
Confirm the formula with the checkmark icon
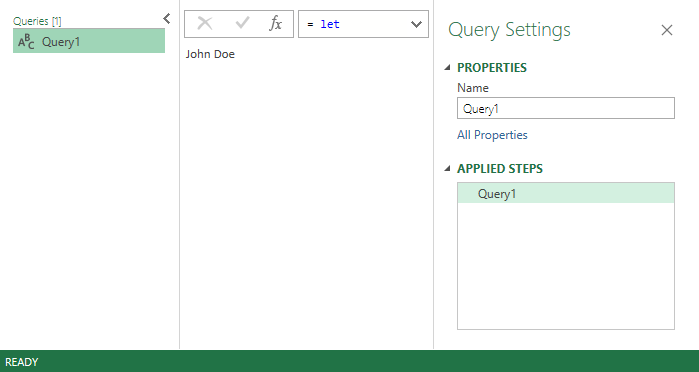pyautogui.click(x=242, y=23)
